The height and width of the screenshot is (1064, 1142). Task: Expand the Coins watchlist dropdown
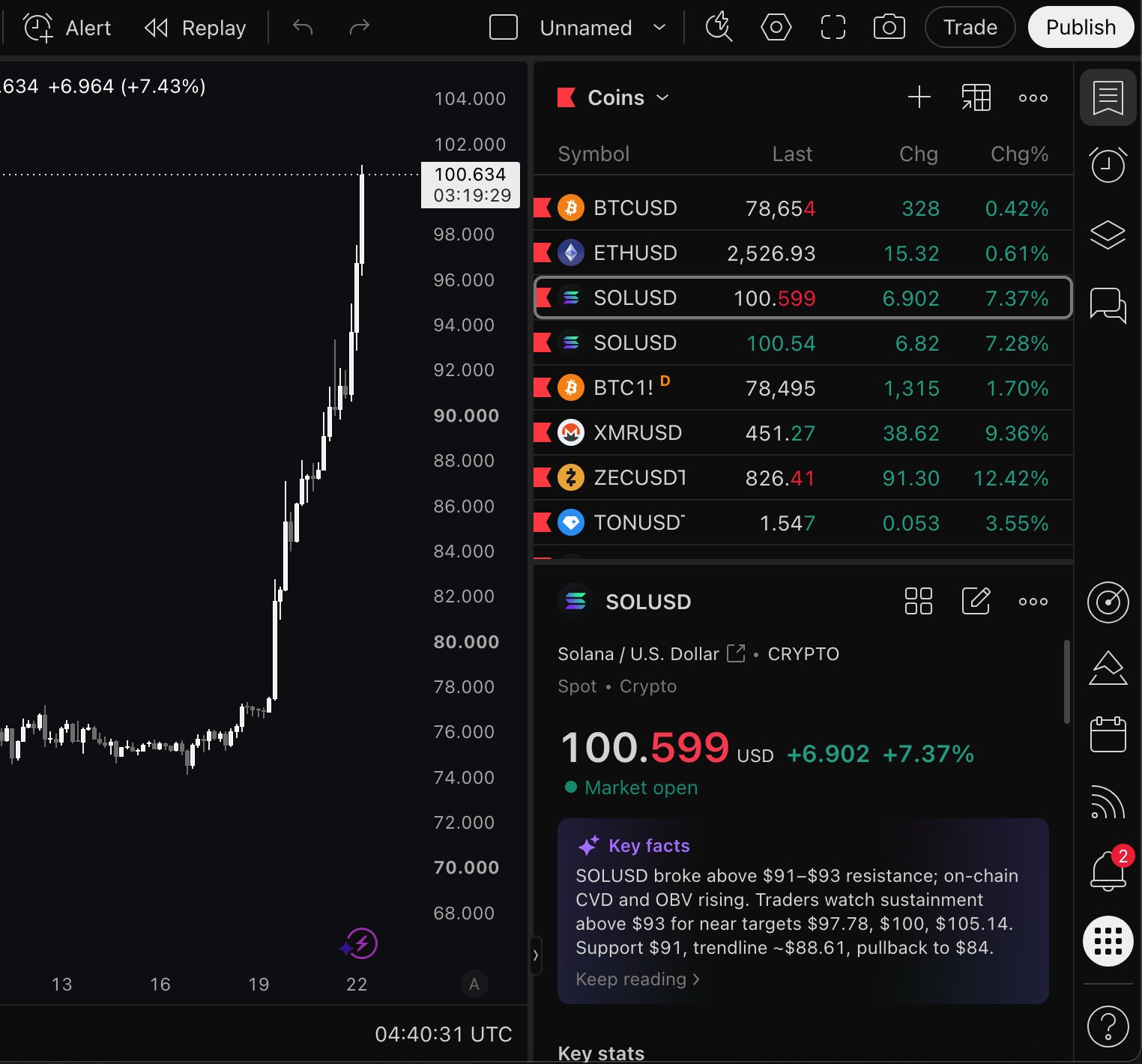(662, 97)
